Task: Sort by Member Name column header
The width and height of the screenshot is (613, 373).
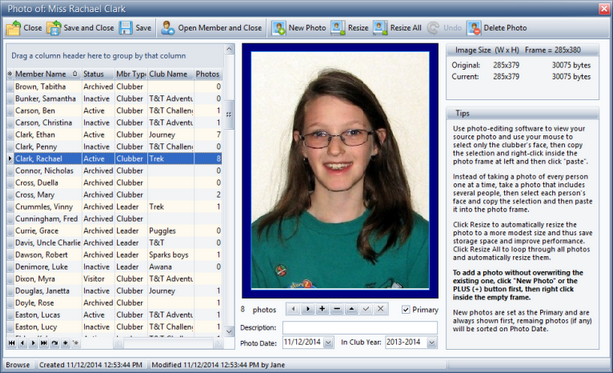Action: click(x=47, y=74)
